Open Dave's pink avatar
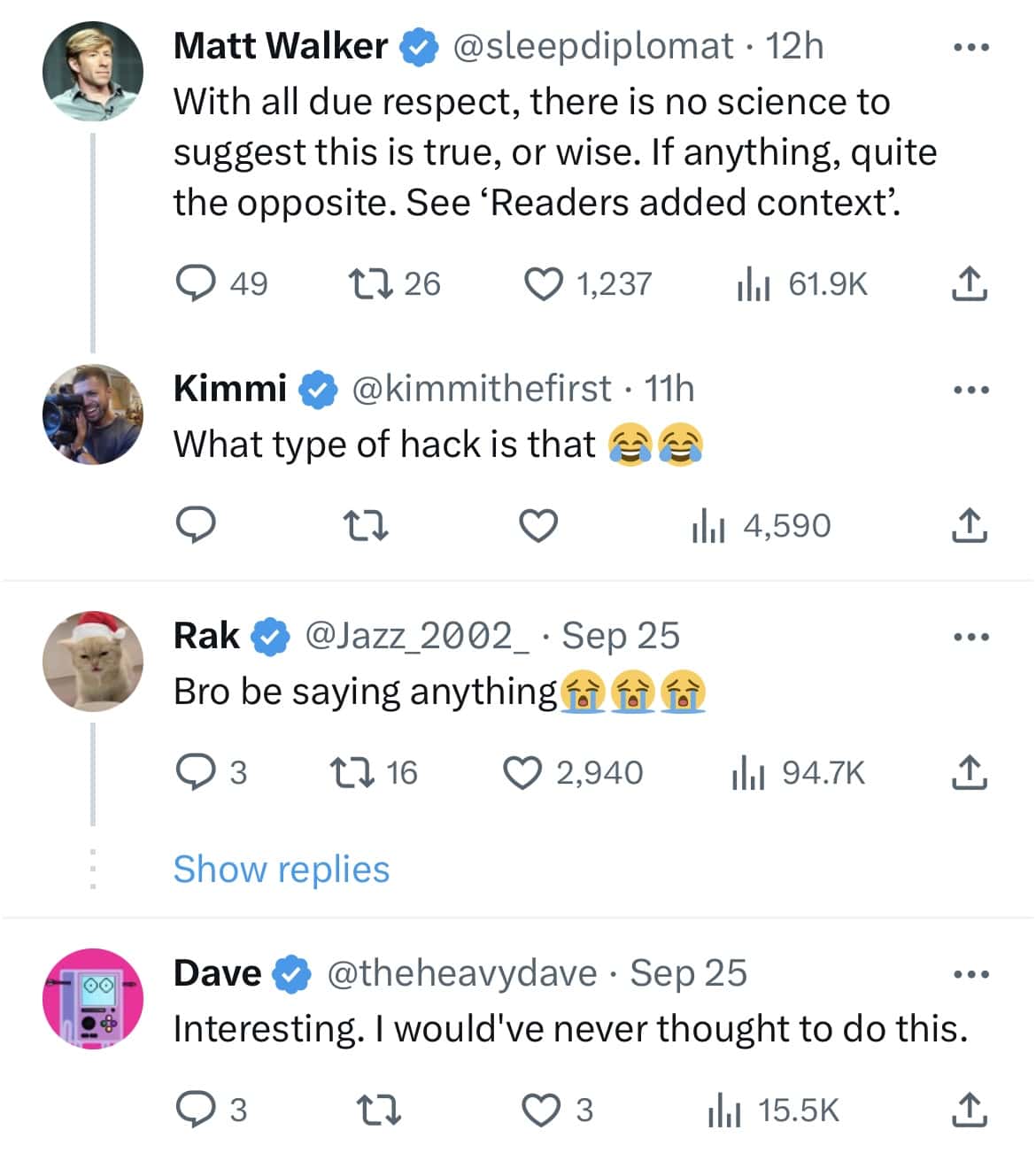1036x1161 pixels. 93,998
